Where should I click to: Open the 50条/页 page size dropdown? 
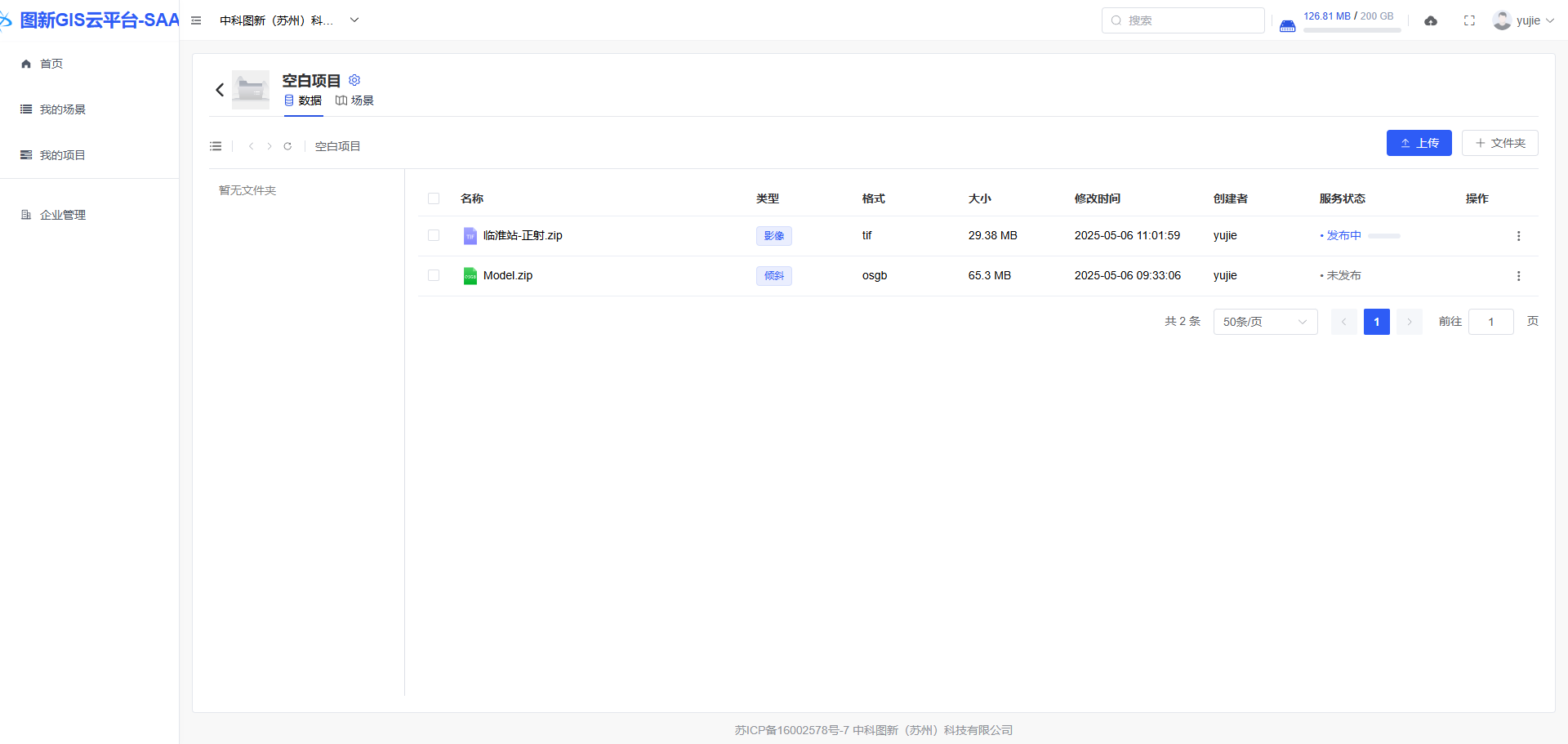tap(1265, 322)
